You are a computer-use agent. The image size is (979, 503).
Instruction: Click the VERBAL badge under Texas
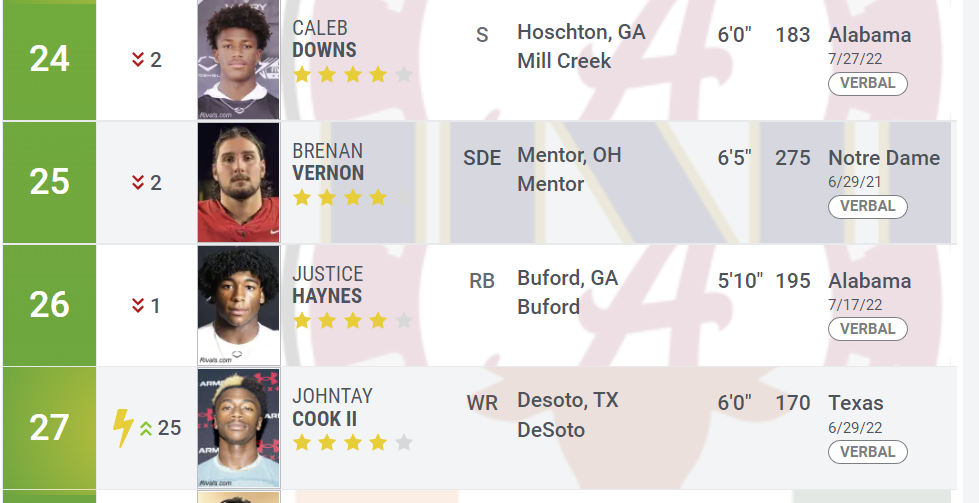[868, 452]
